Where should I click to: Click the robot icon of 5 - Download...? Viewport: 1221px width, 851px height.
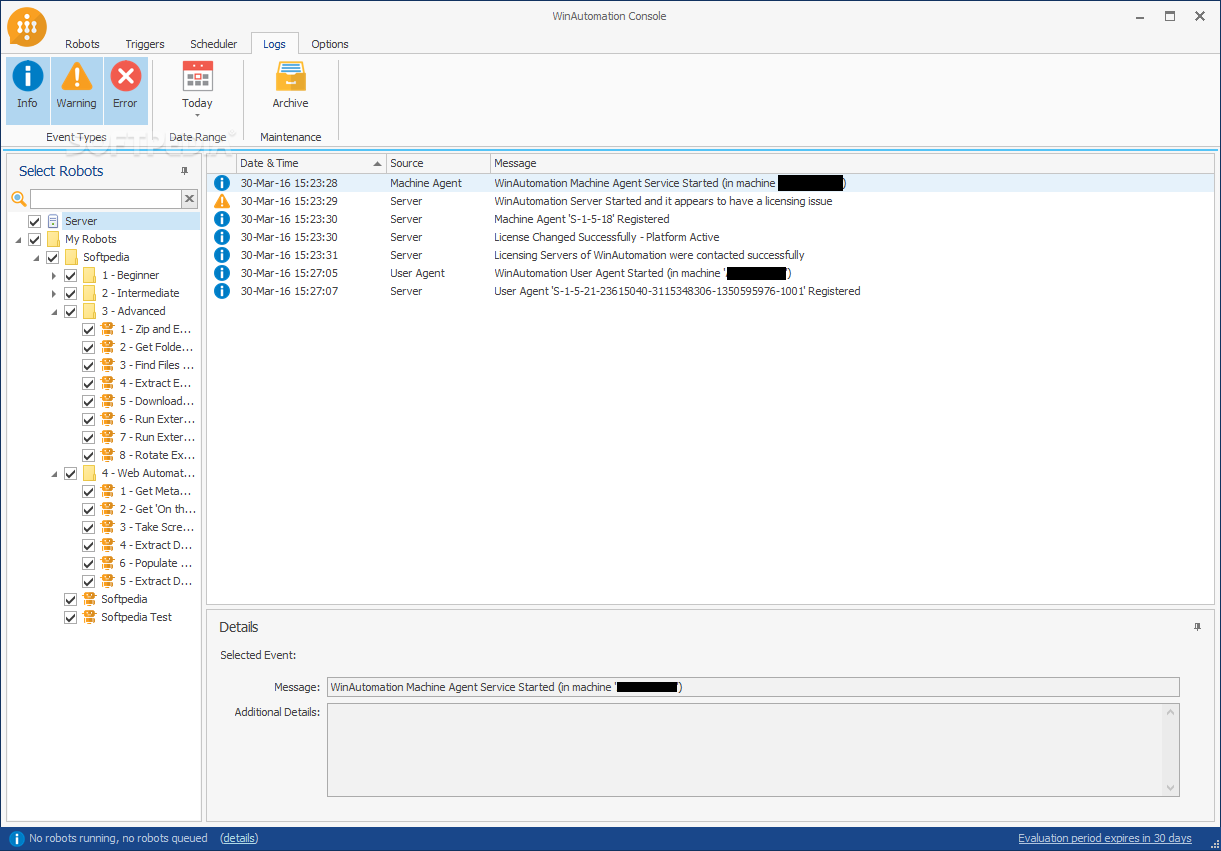[x=107, y=401]
